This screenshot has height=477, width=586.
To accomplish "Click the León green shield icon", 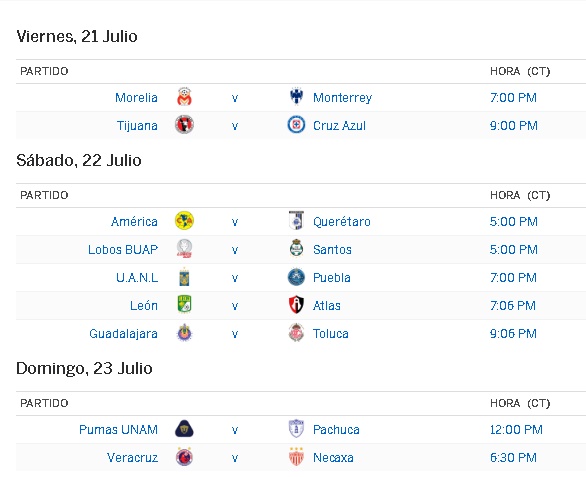I will pyautogui.click(x=184, y=305).
